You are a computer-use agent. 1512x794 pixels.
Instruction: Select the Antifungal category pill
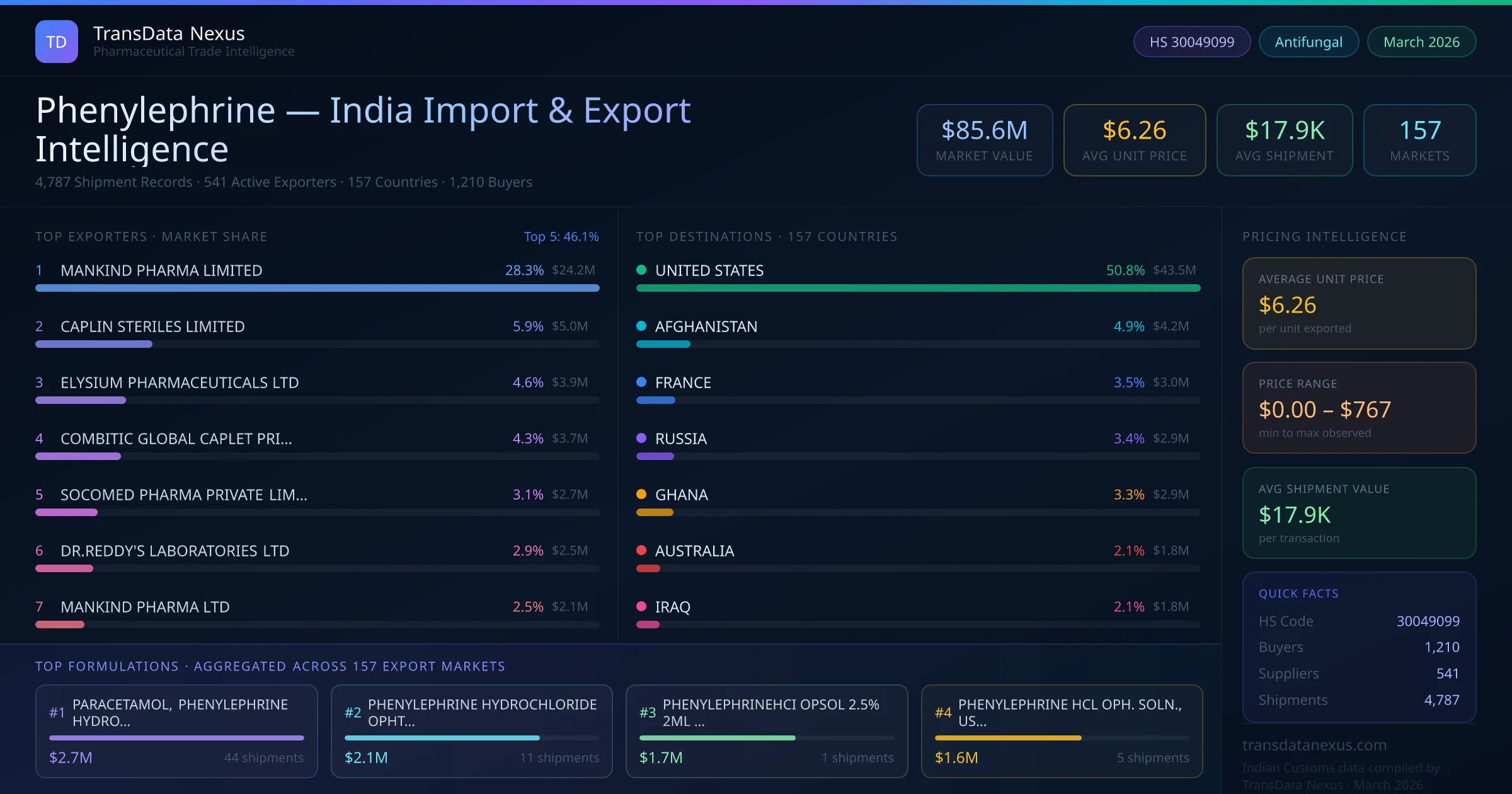pyautogui.click(x=1309, y=42)
